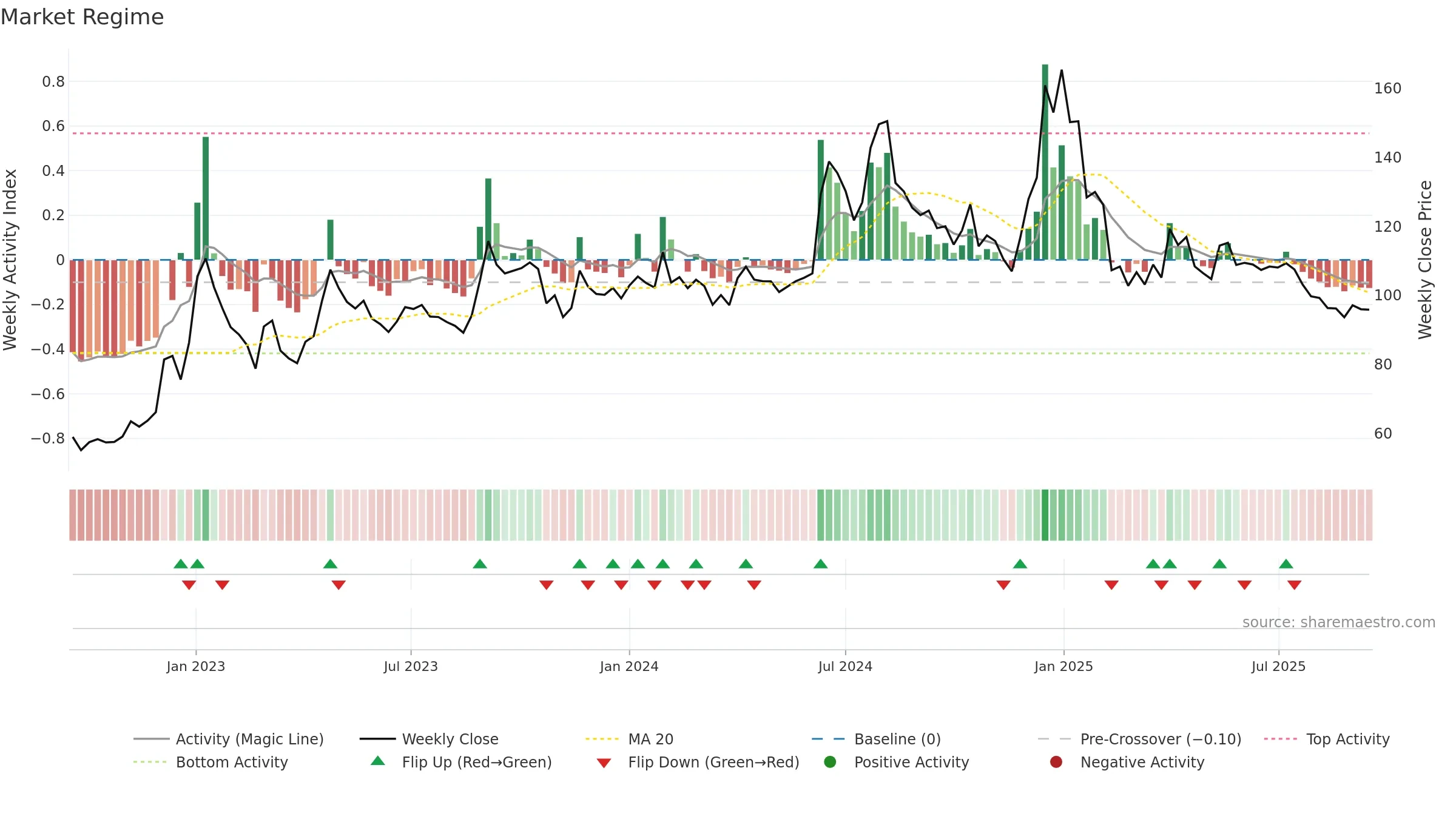Click the 0.8 tick on the activity axis

pyautogui.click(x=53, y=81)
